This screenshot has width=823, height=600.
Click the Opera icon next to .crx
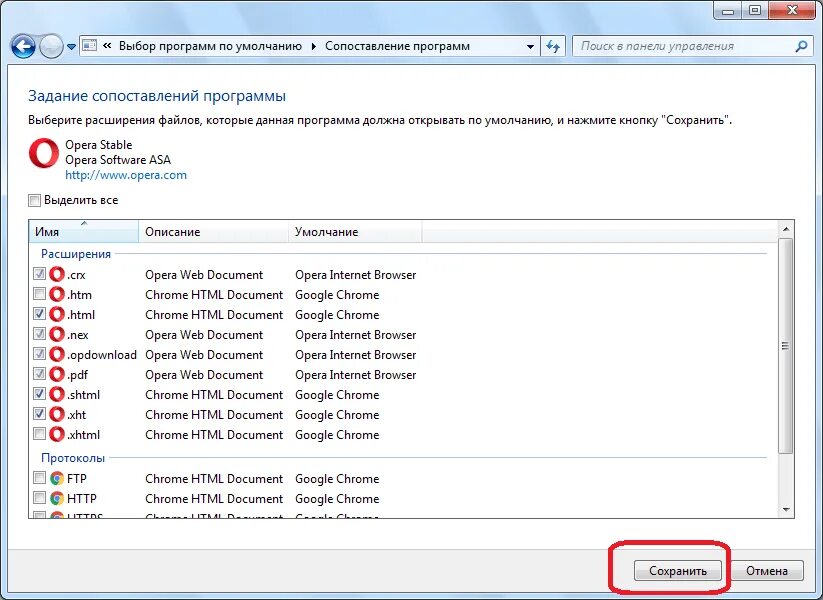tap(57, 274)
